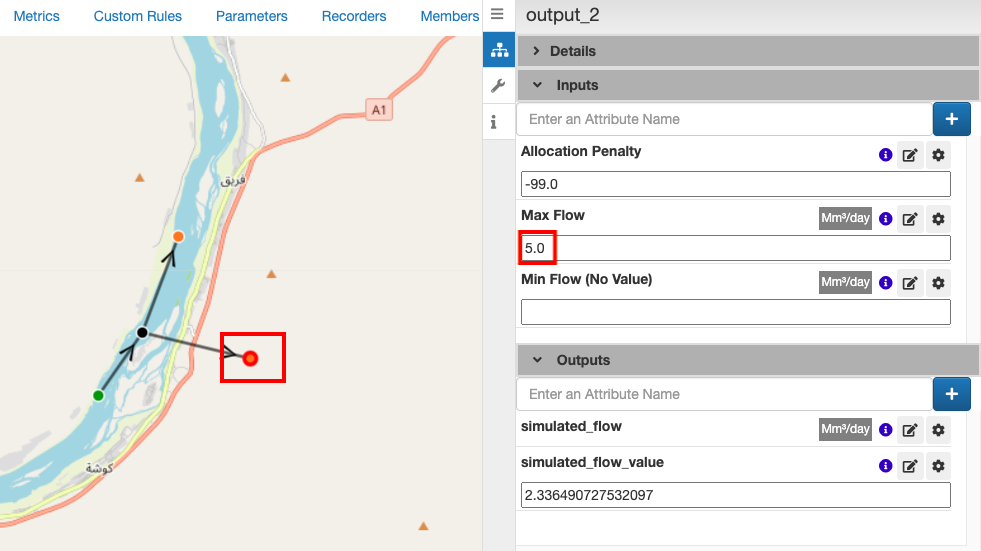Open settings gear for Max Flow
The image size is (981, 551).
(938, 219)
